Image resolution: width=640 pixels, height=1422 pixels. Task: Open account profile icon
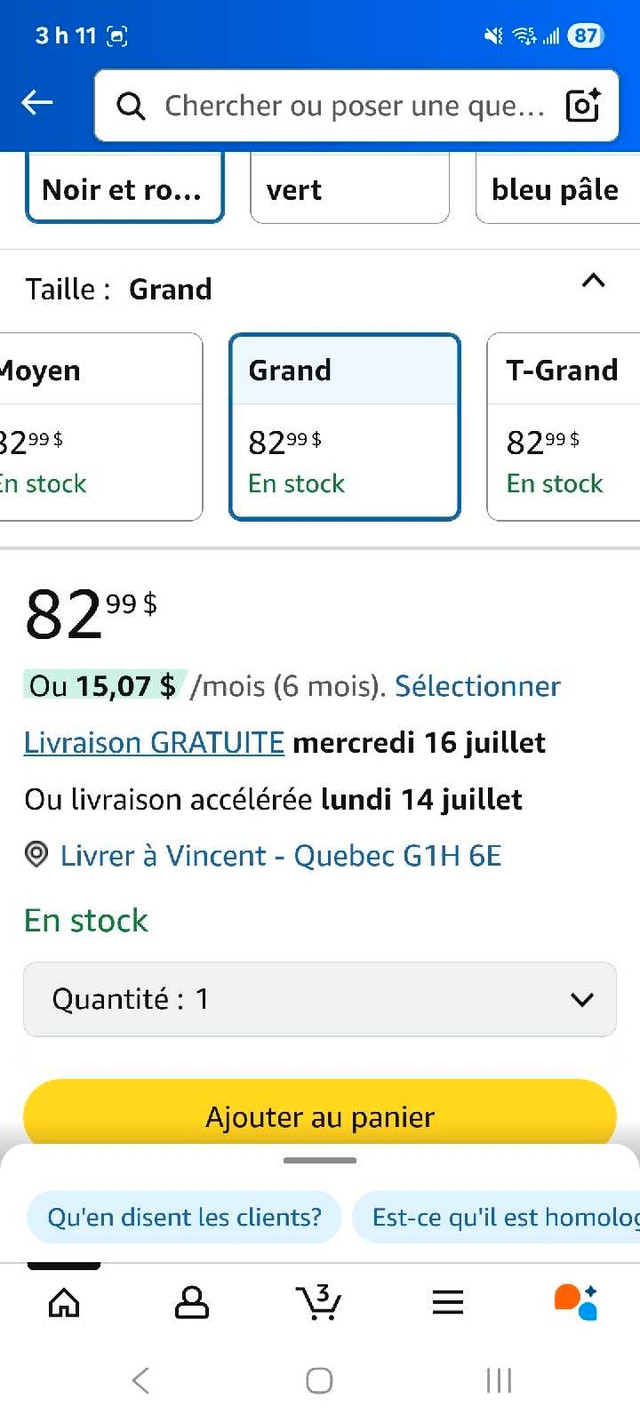click(x=192, y=1301)
